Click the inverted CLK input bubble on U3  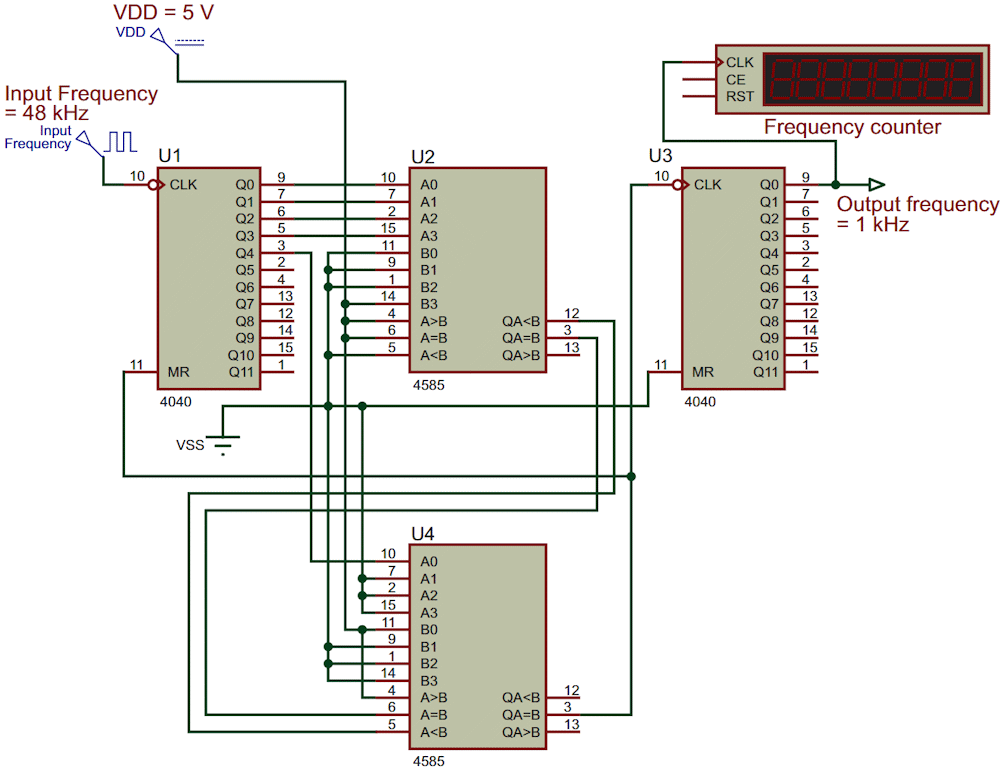tap(677, 185)
